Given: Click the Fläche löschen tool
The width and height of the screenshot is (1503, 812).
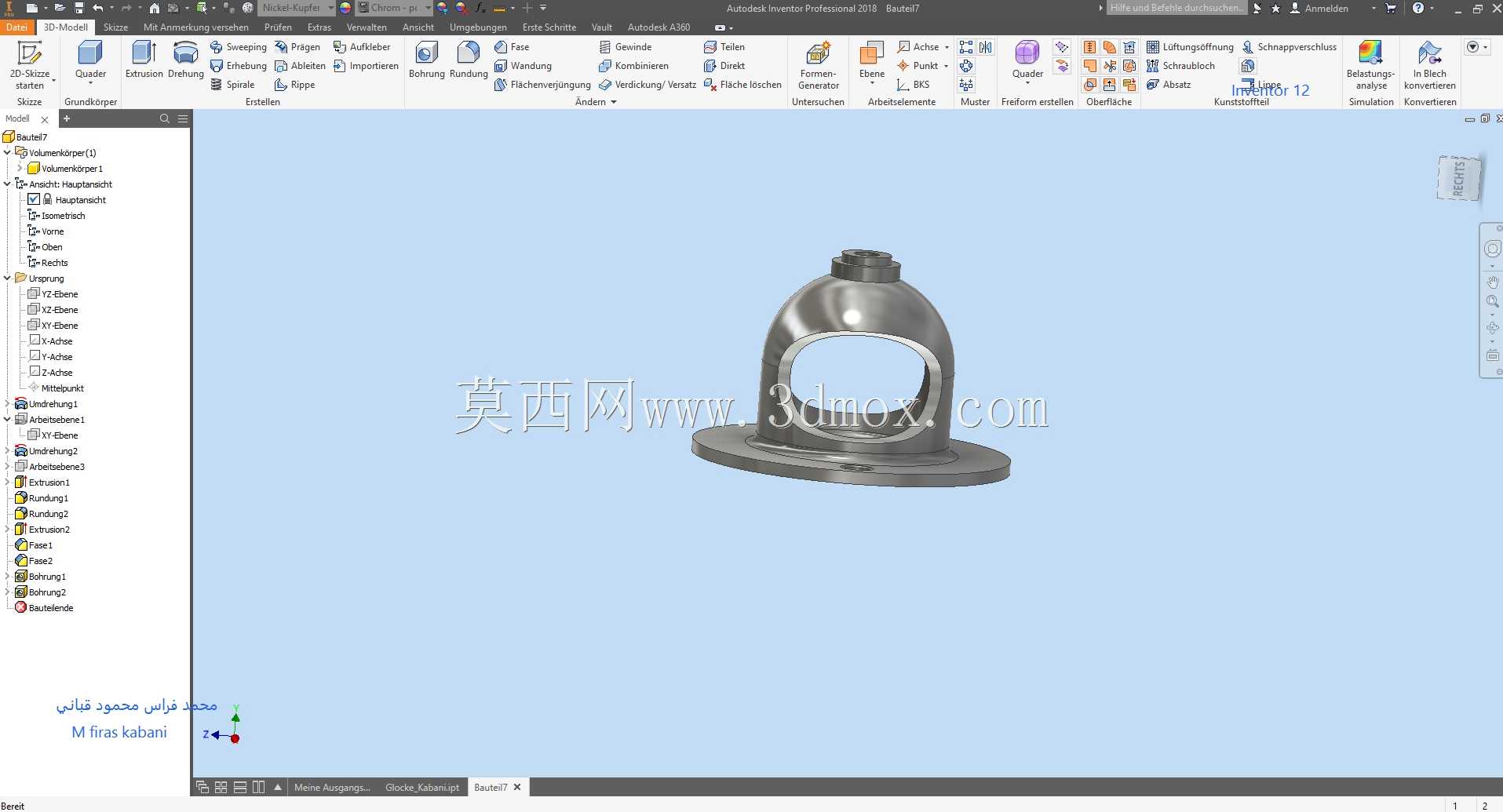Looking at the screenshot, I should 742,85.
